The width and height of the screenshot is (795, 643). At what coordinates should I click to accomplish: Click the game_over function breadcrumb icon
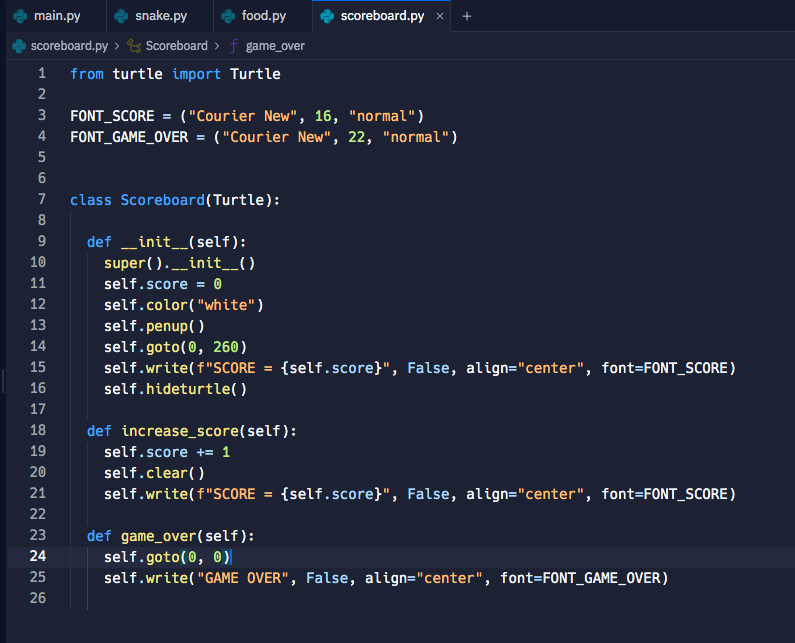point(233,46)
